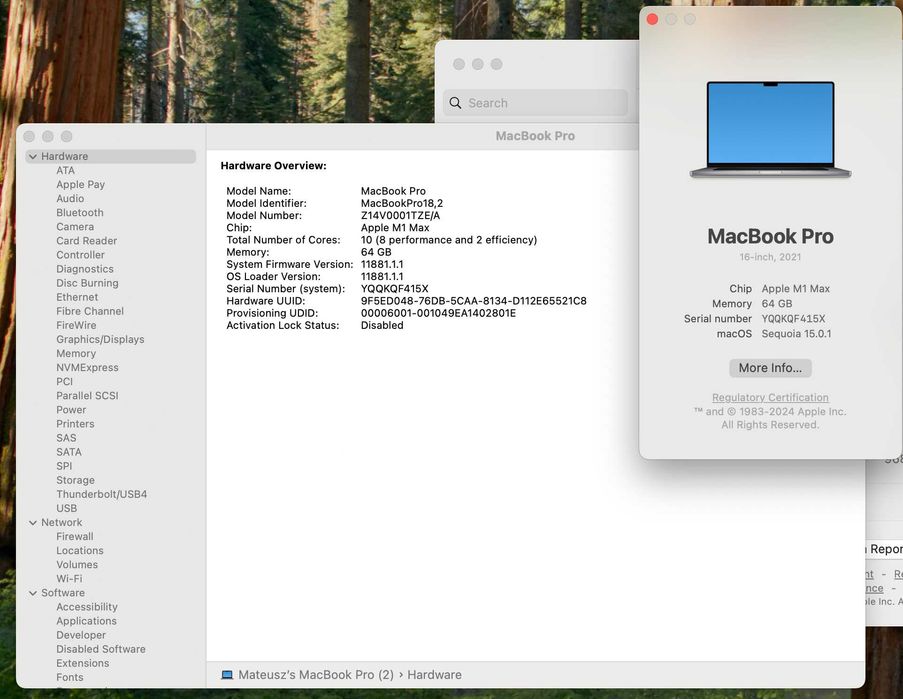
Task: Select Extensions under Software
Action: point(83,663)
